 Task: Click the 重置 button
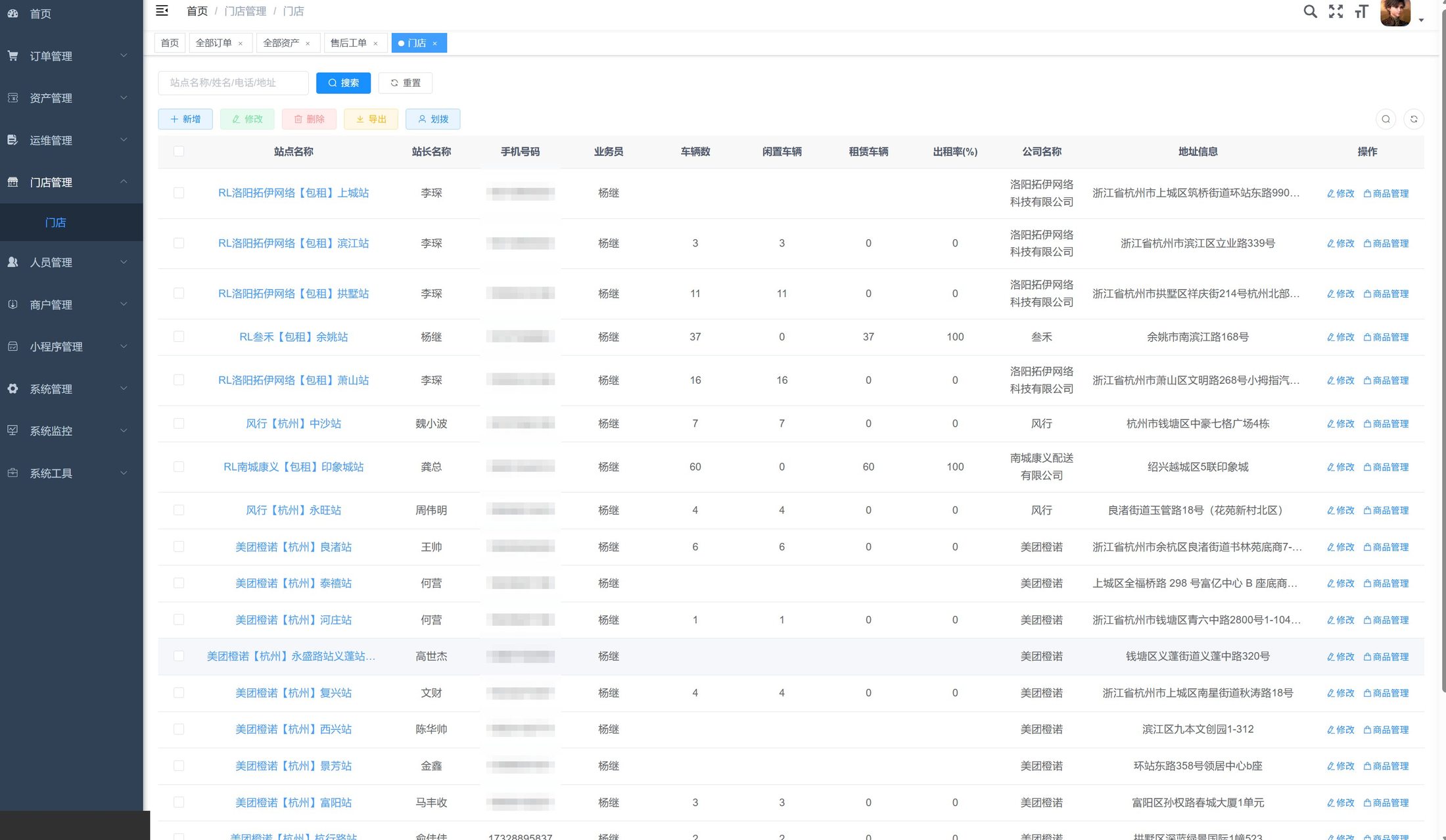[x=405, y=83]
